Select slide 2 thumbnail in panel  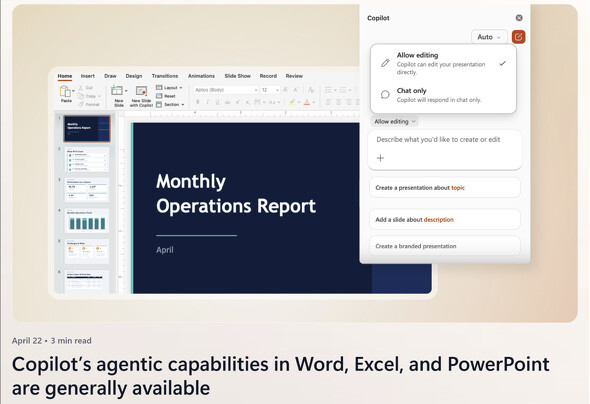point(87,160)
